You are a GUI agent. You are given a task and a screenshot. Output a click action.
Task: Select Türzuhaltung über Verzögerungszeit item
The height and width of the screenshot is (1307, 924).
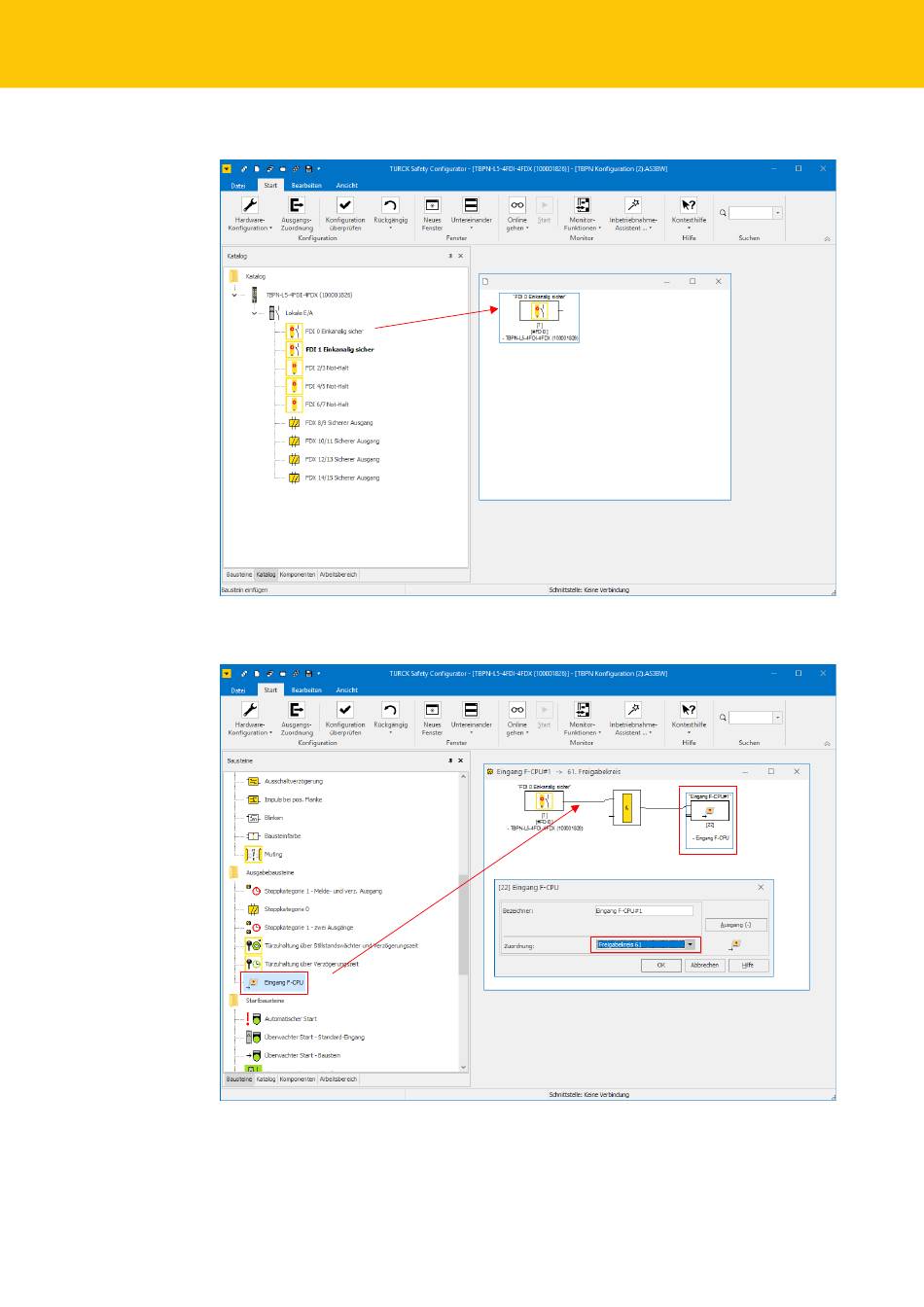coord(311,964)
